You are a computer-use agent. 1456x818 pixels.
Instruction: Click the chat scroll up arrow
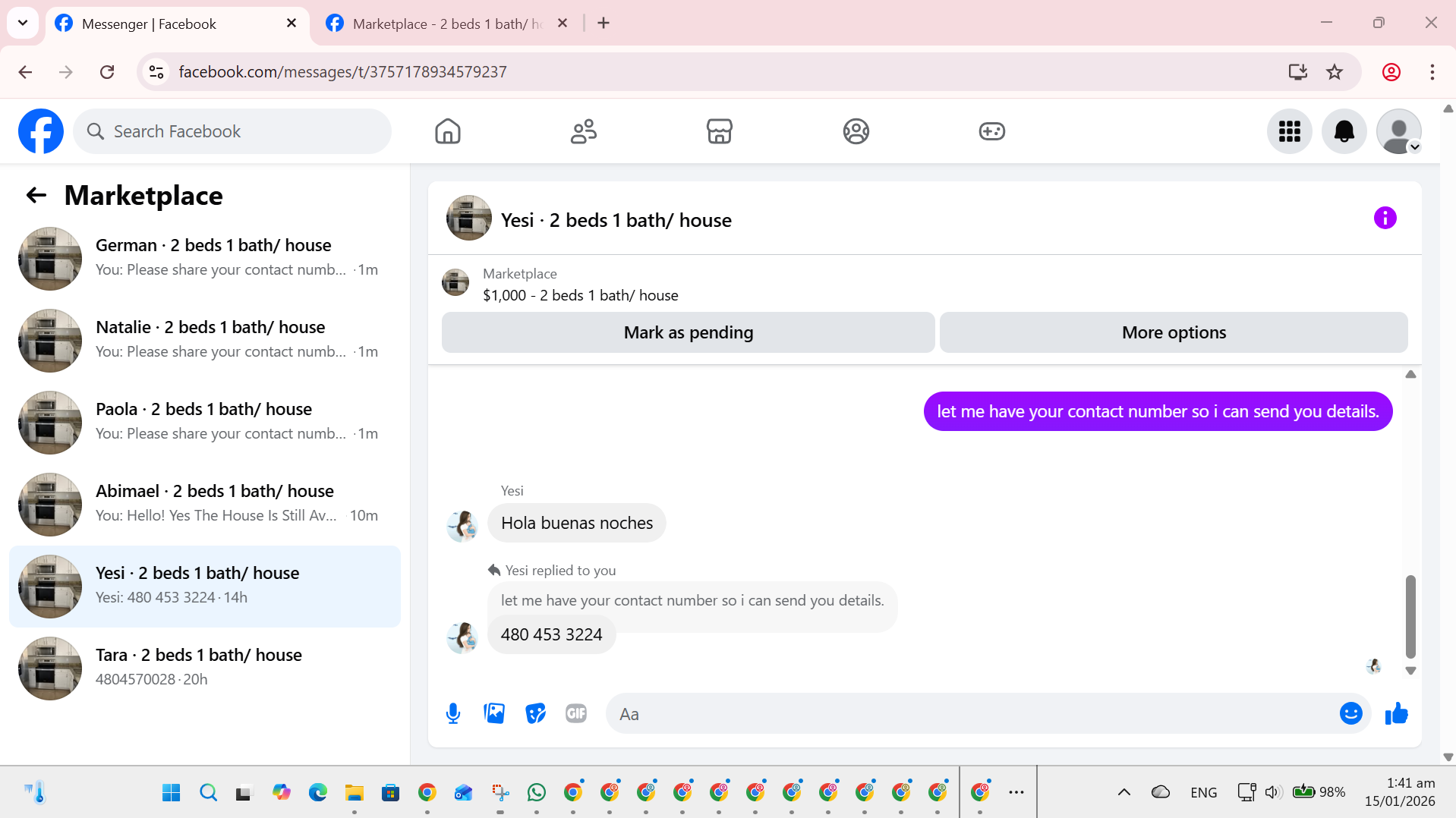(x=1410, y=374)
